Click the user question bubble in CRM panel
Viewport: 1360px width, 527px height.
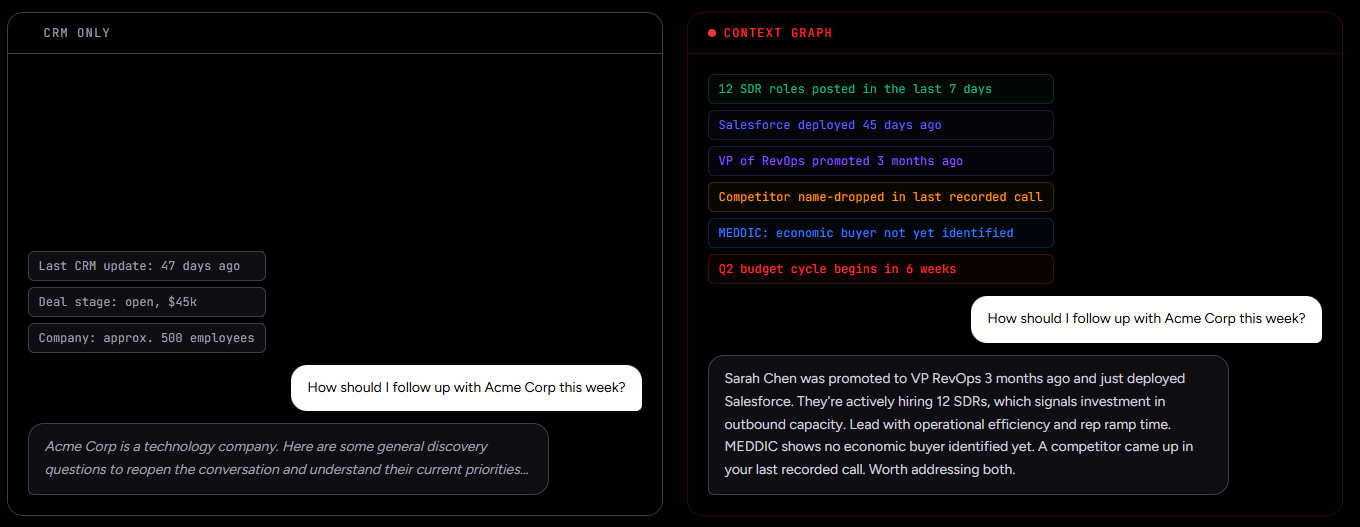point(466,388)
